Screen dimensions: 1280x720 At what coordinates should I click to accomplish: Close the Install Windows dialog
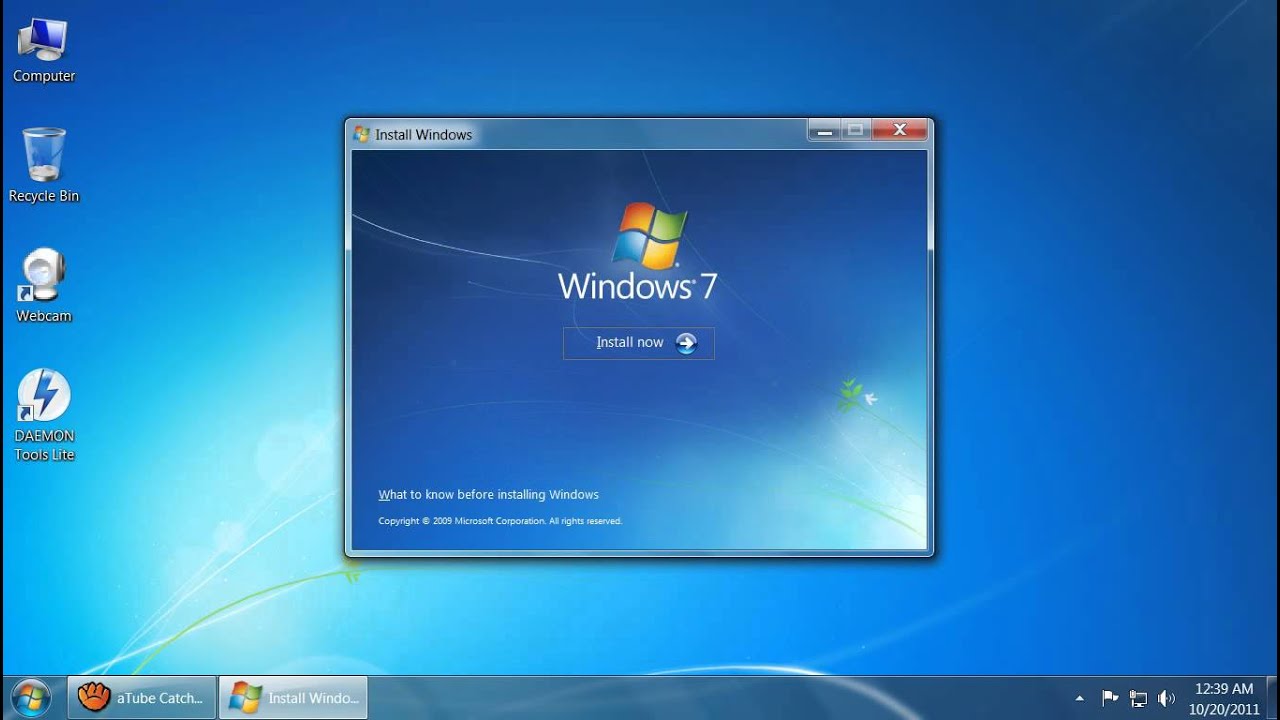(x=899, y=130)
